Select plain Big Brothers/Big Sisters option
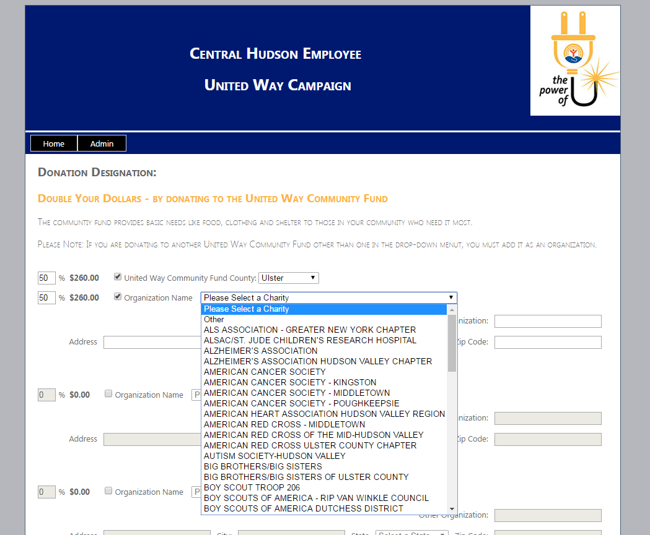Image resolution: width=650 pixels, height=535 pixels. coord(324,467)
